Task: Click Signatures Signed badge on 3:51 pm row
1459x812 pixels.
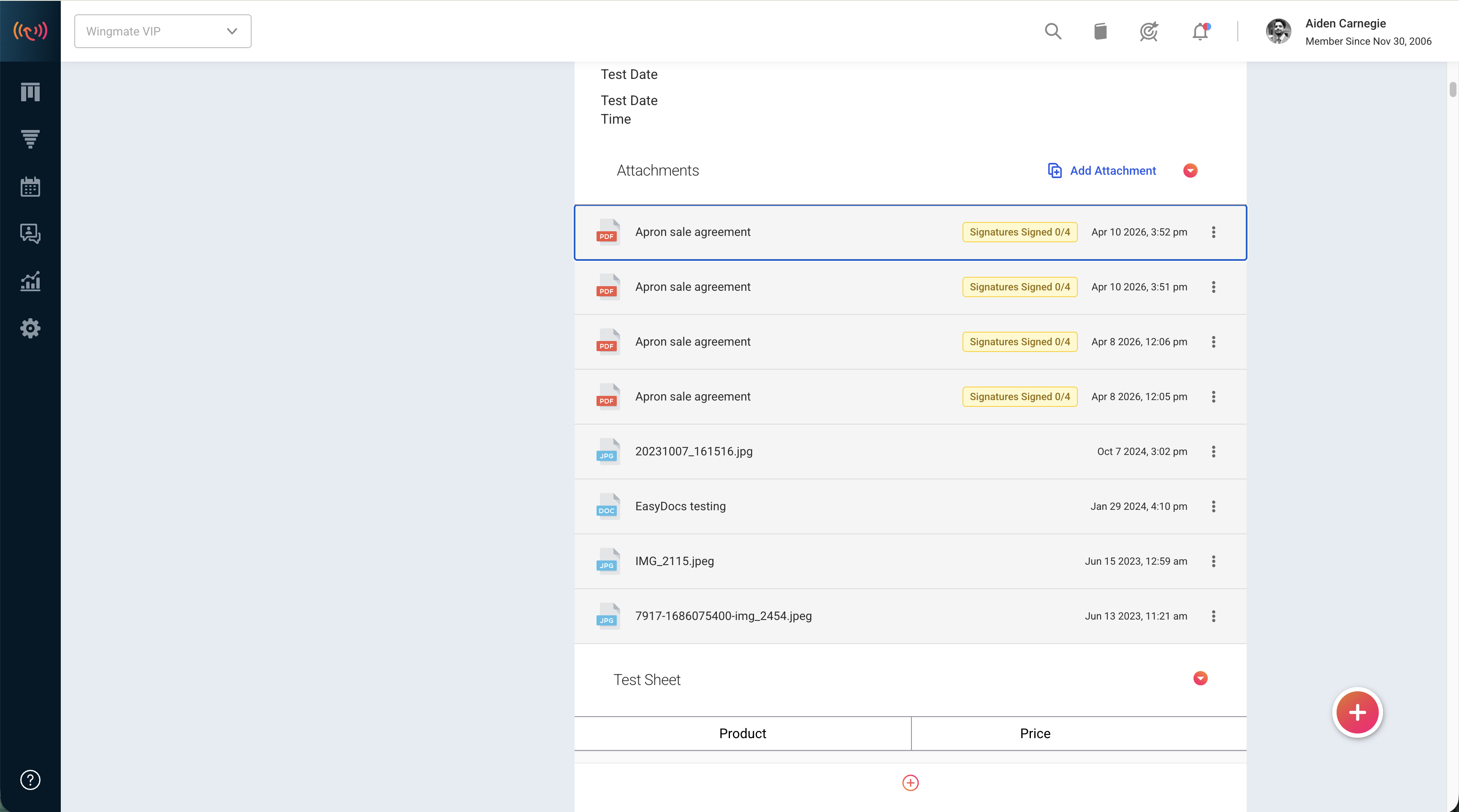Action: pos(1020,287)
